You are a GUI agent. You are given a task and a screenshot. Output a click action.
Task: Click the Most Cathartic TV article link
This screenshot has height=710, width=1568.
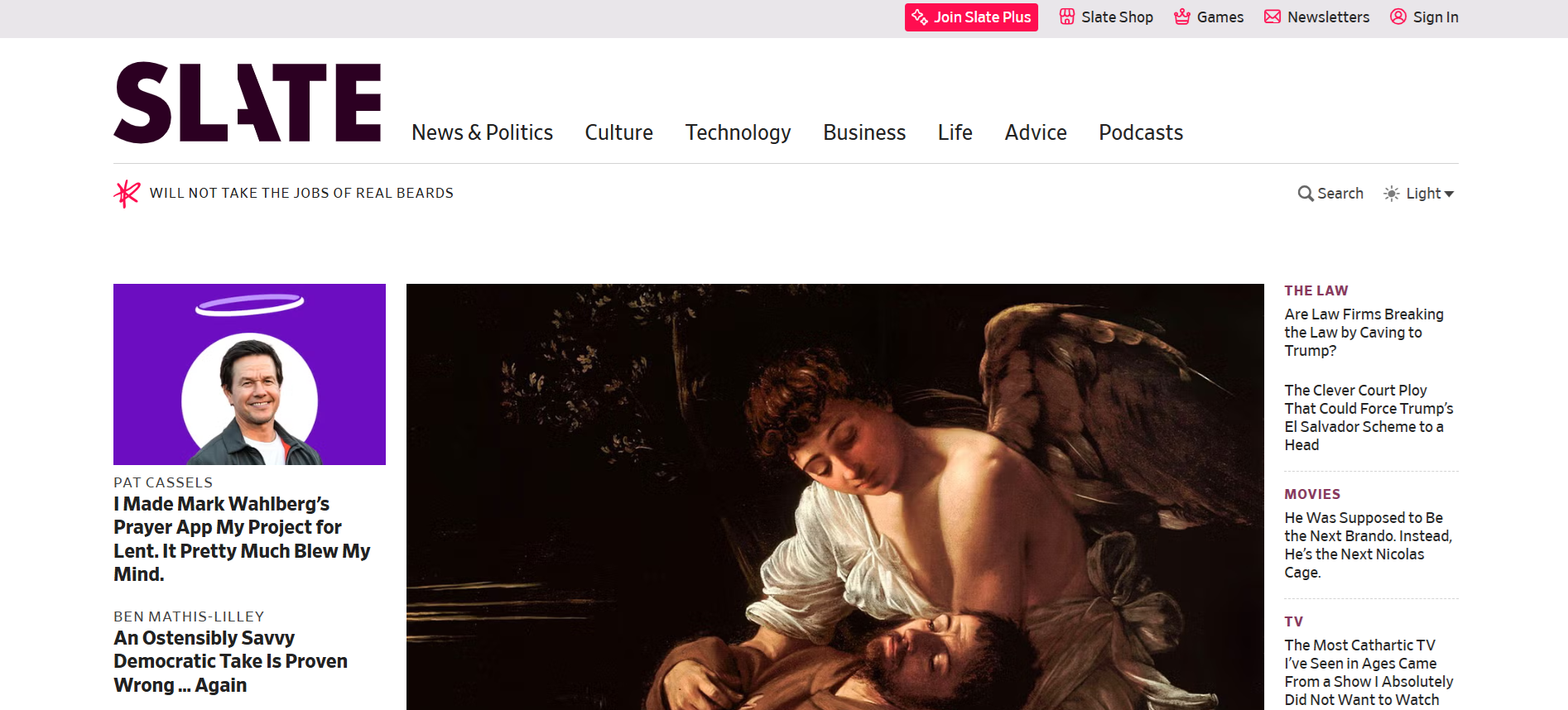point(1368,672)
